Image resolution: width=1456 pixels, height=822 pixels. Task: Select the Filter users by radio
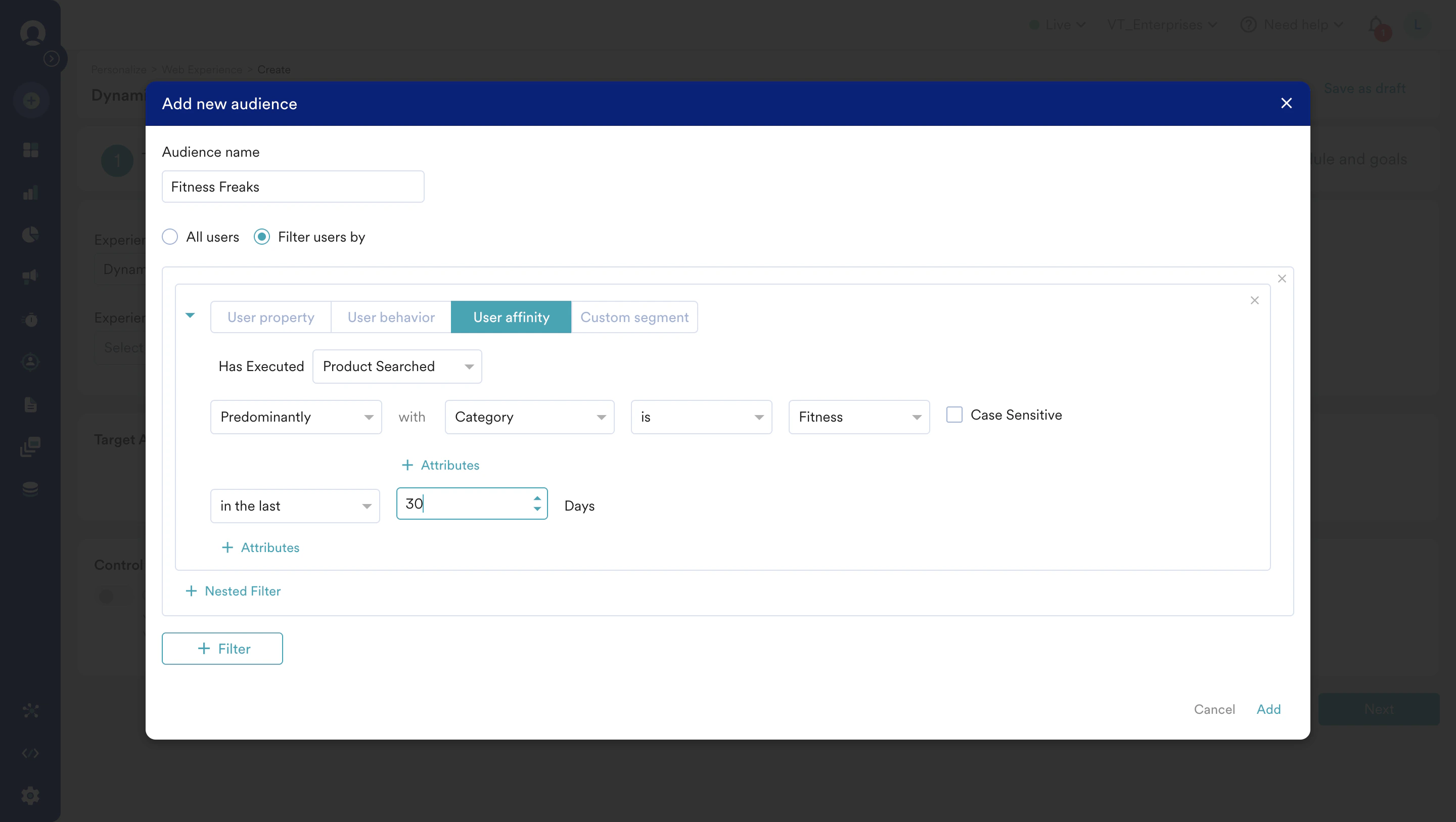click(262, 236)
